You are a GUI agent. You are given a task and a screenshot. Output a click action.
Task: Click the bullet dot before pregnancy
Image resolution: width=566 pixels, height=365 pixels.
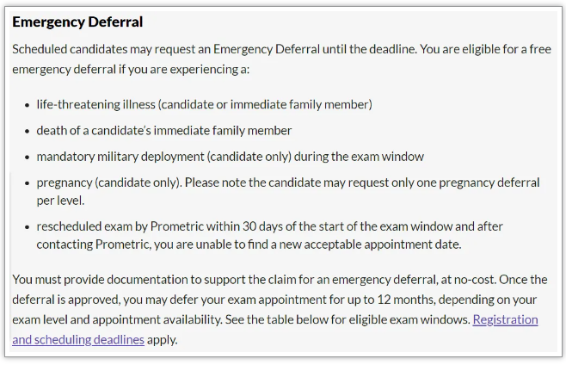[27, 183]
